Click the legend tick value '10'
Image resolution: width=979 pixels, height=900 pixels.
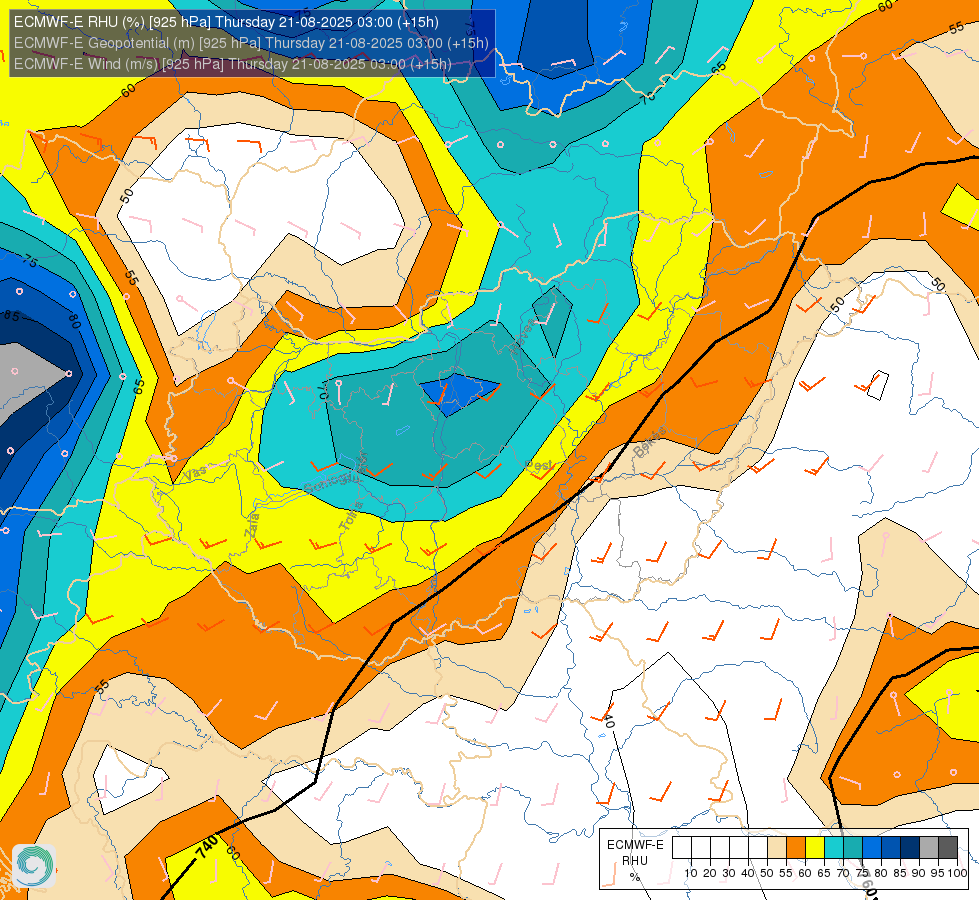[691, 873]
